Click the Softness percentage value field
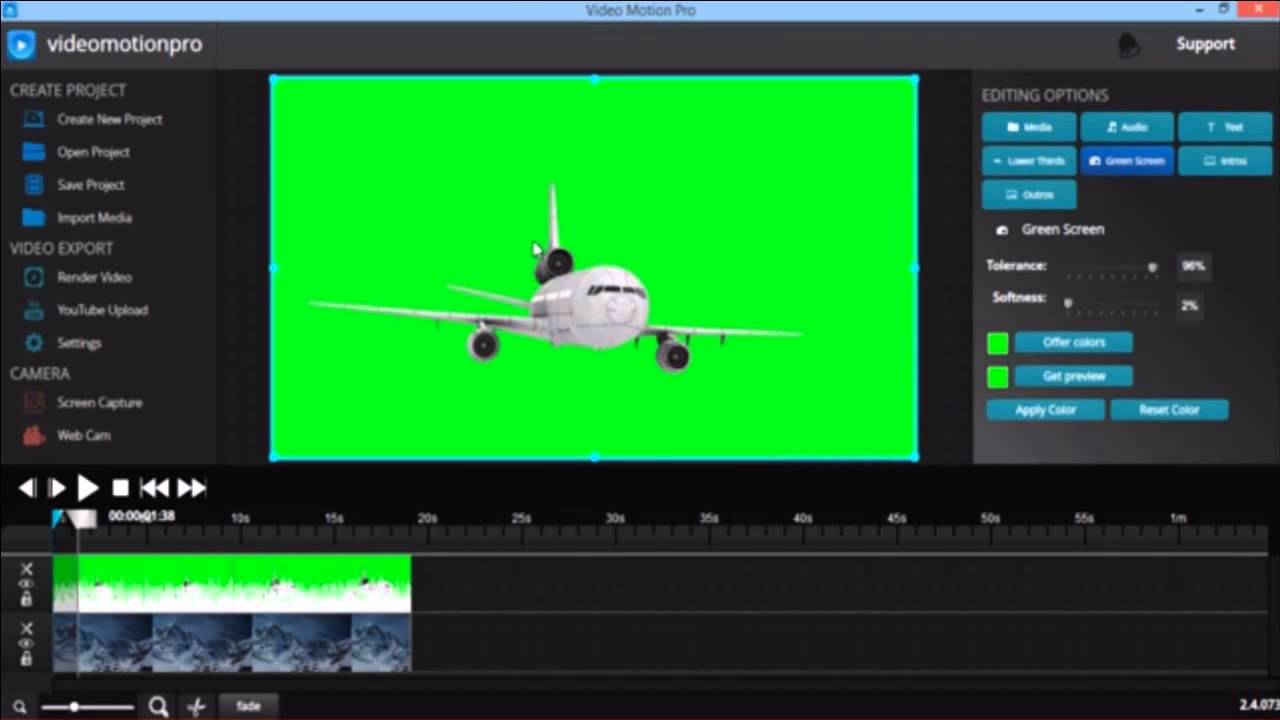 [1189, 305]
